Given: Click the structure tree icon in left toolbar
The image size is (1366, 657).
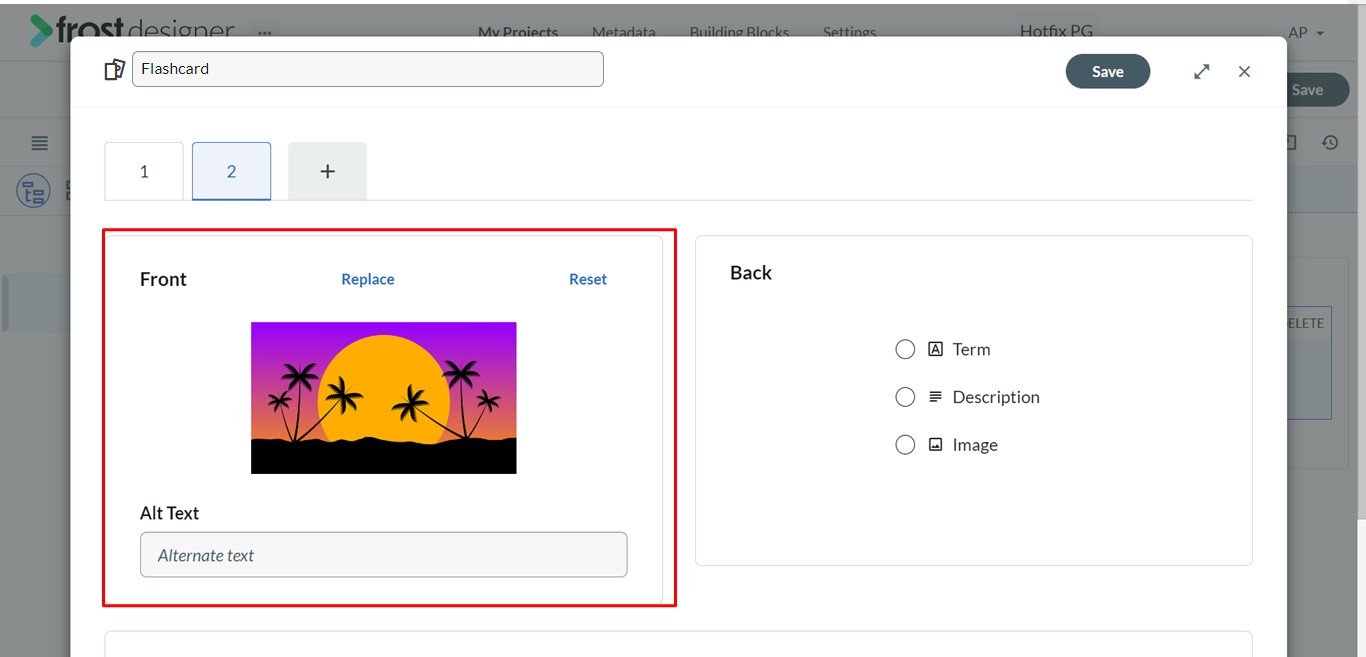Looking at the screenshot, I should [33, 191].
